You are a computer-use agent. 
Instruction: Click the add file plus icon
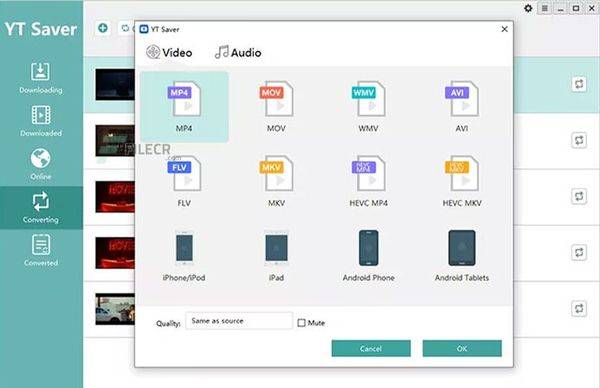103,28
